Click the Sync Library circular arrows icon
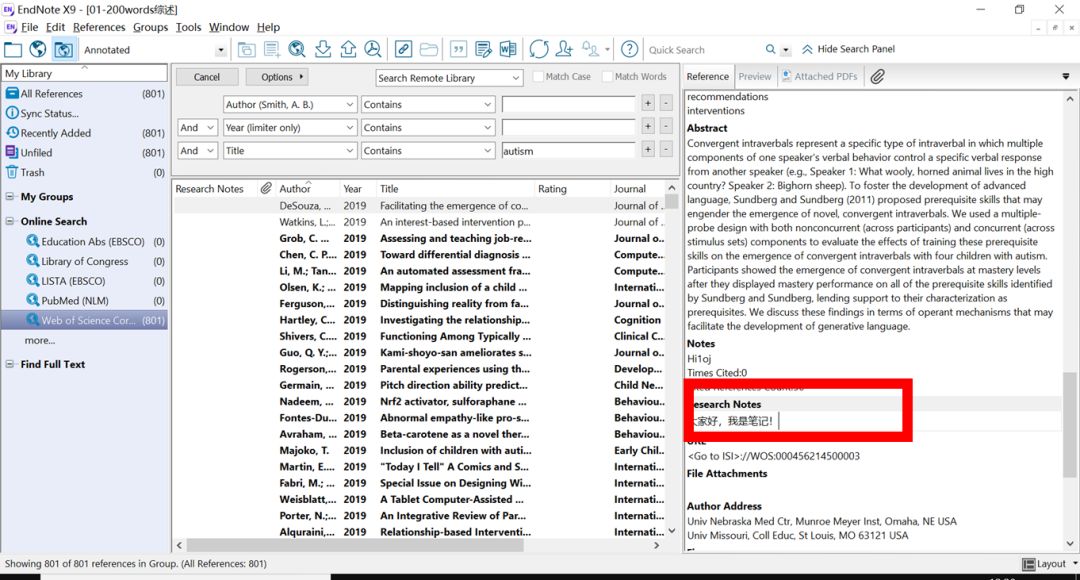Image resolution: width=1080 pixels, height=580 pixels. pyautogui.click(x=539, y=50)
